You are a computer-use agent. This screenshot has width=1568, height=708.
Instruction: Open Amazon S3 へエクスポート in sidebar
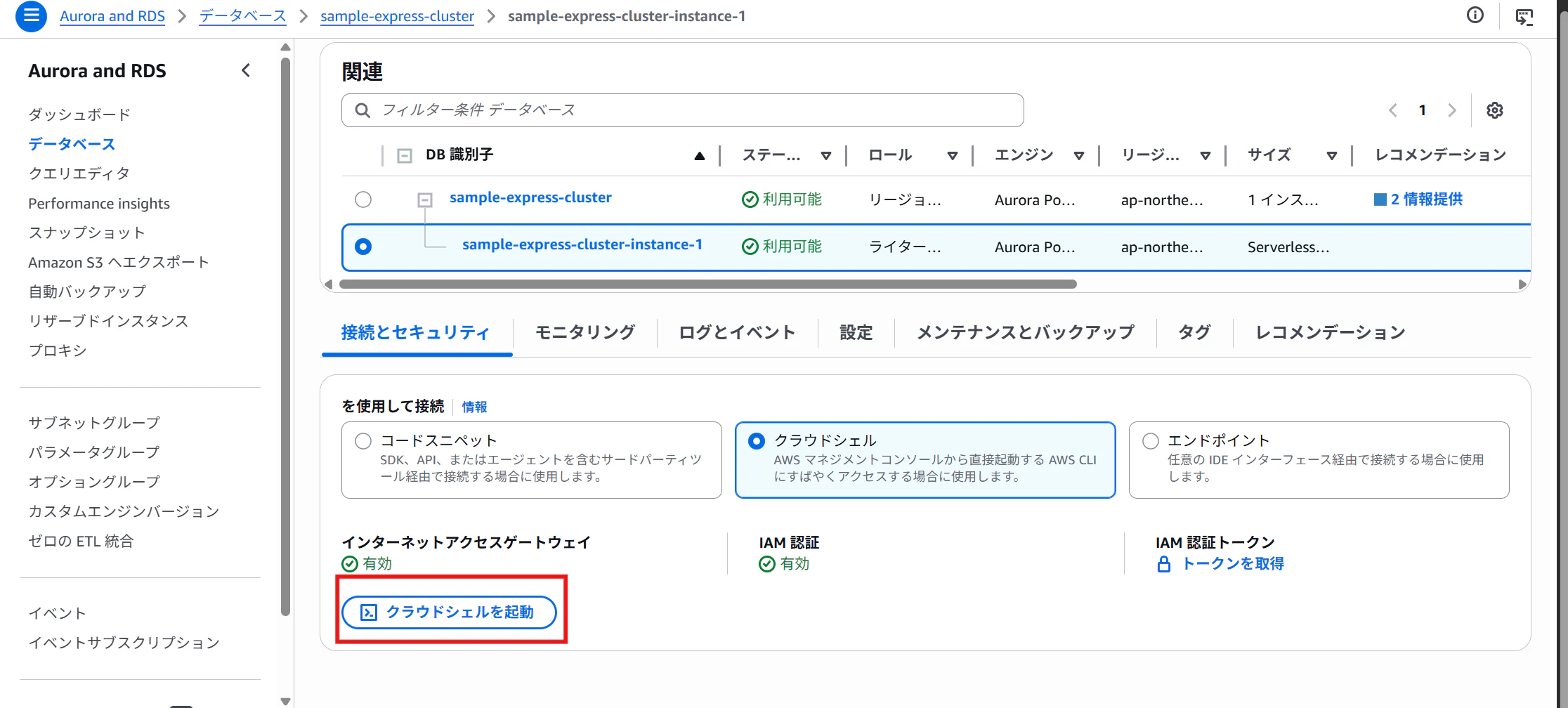tap(119, 262)
